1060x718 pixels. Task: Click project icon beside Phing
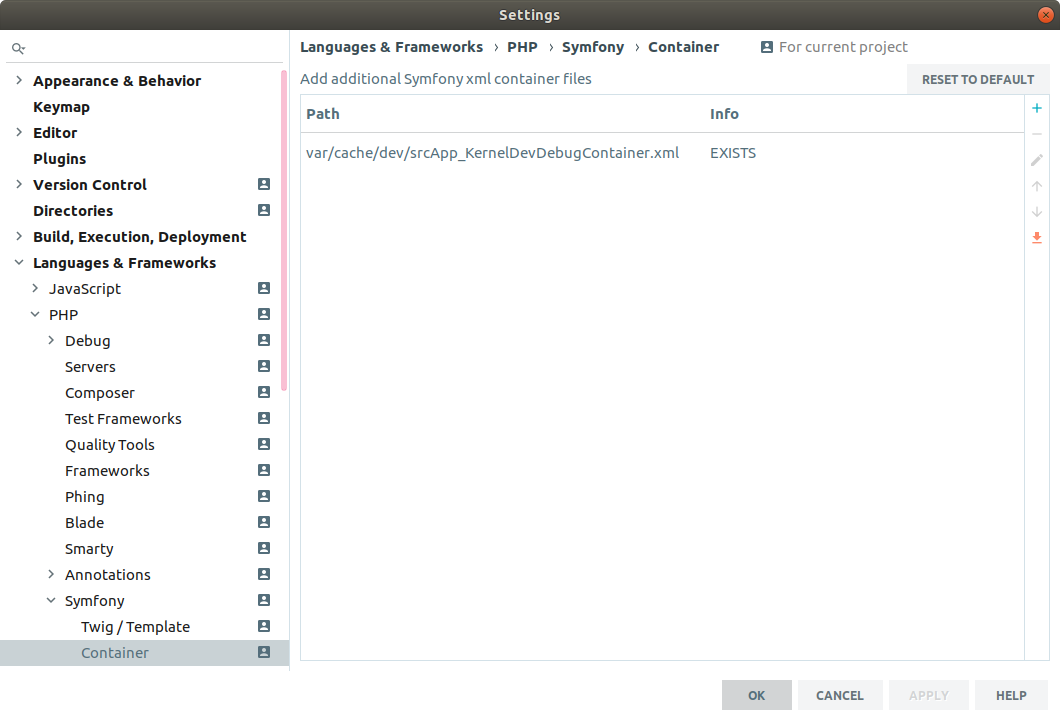coord(264,496)
